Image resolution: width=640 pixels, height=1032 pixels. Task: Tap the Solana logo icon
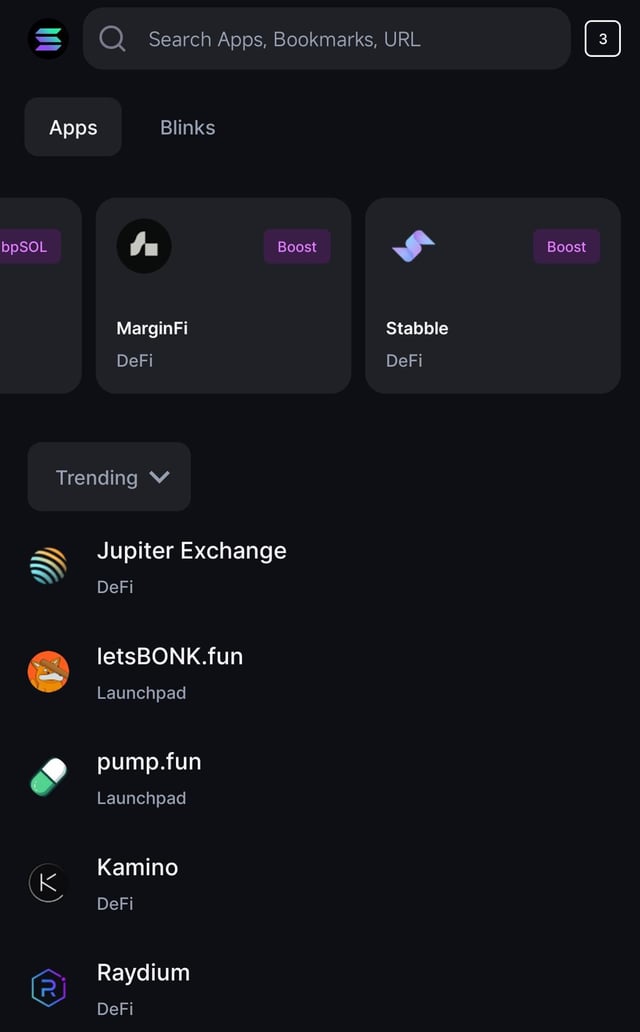tap(48, 39)
